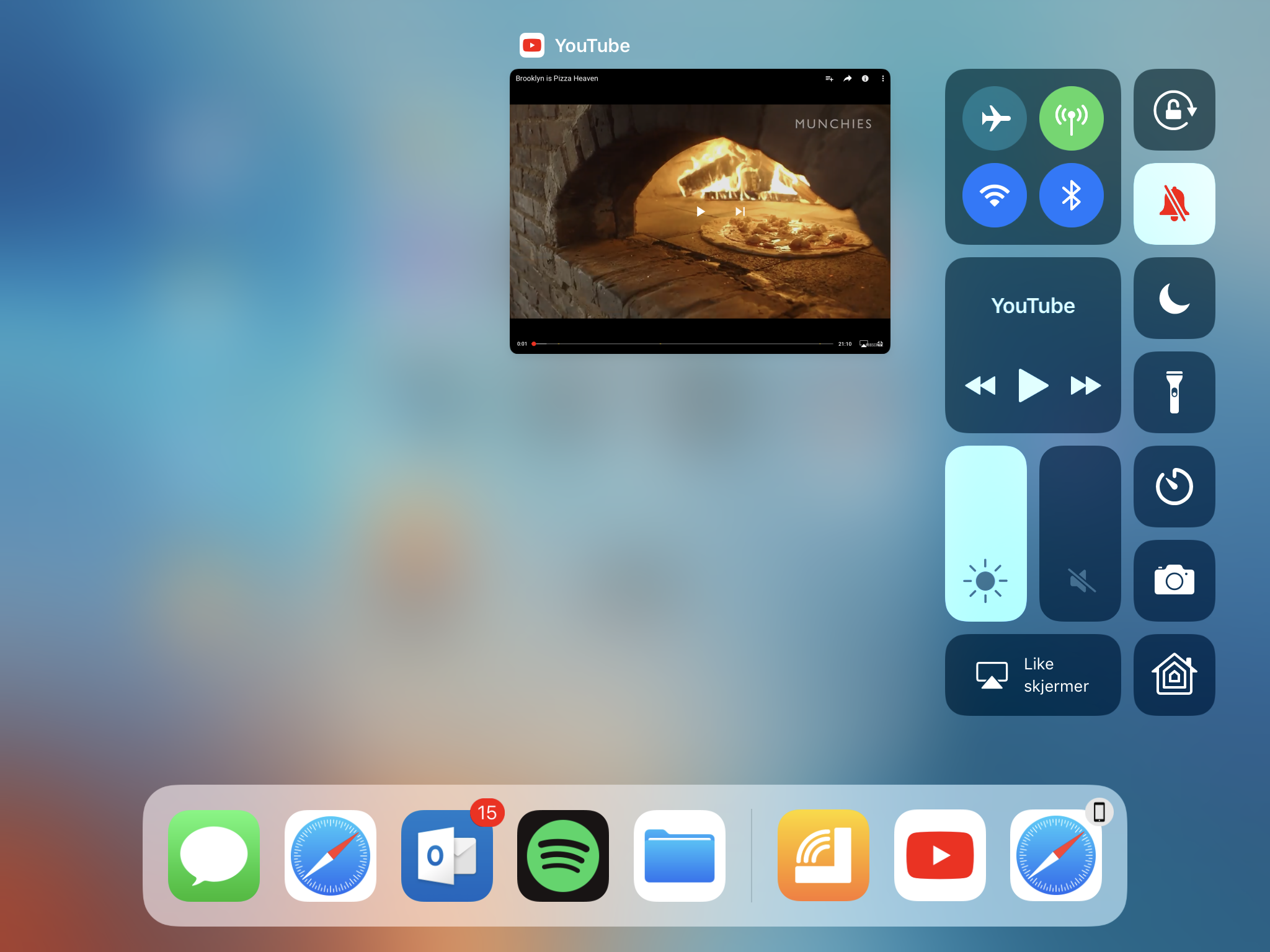Screen dimensions: 1270x952
Task: Turn off Bluetooth toggle
Action: (1072, 195)
